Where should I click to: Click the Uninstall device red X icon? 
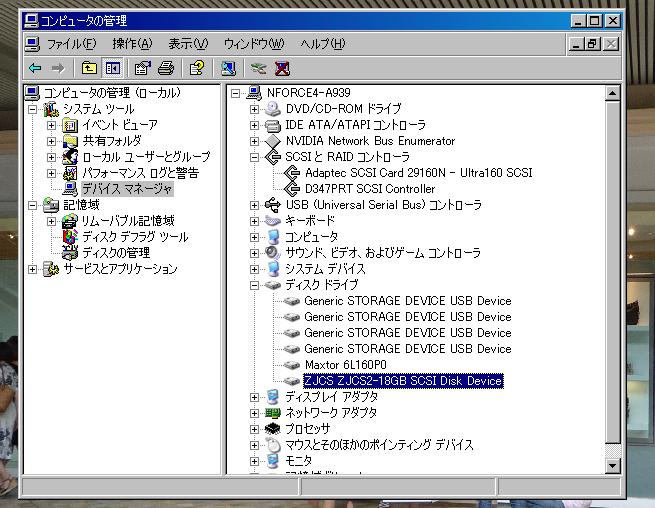pos(282,68)
